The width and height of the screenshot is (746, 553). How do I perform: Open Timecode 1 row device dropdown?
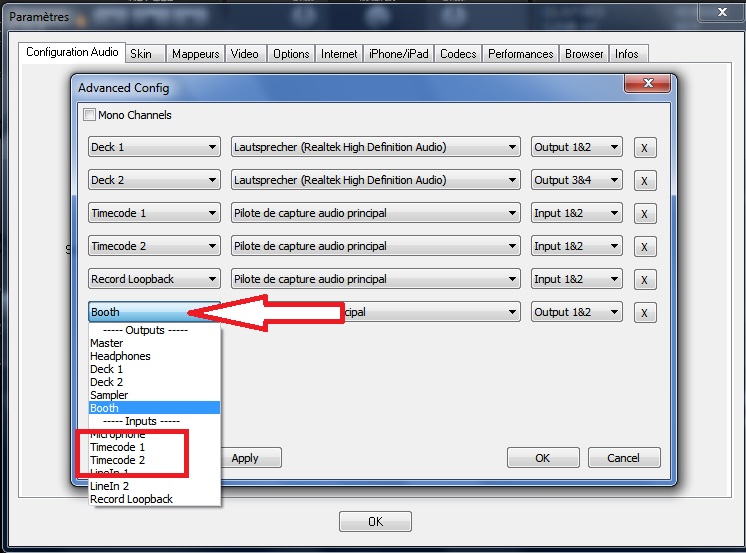point(375,213)
